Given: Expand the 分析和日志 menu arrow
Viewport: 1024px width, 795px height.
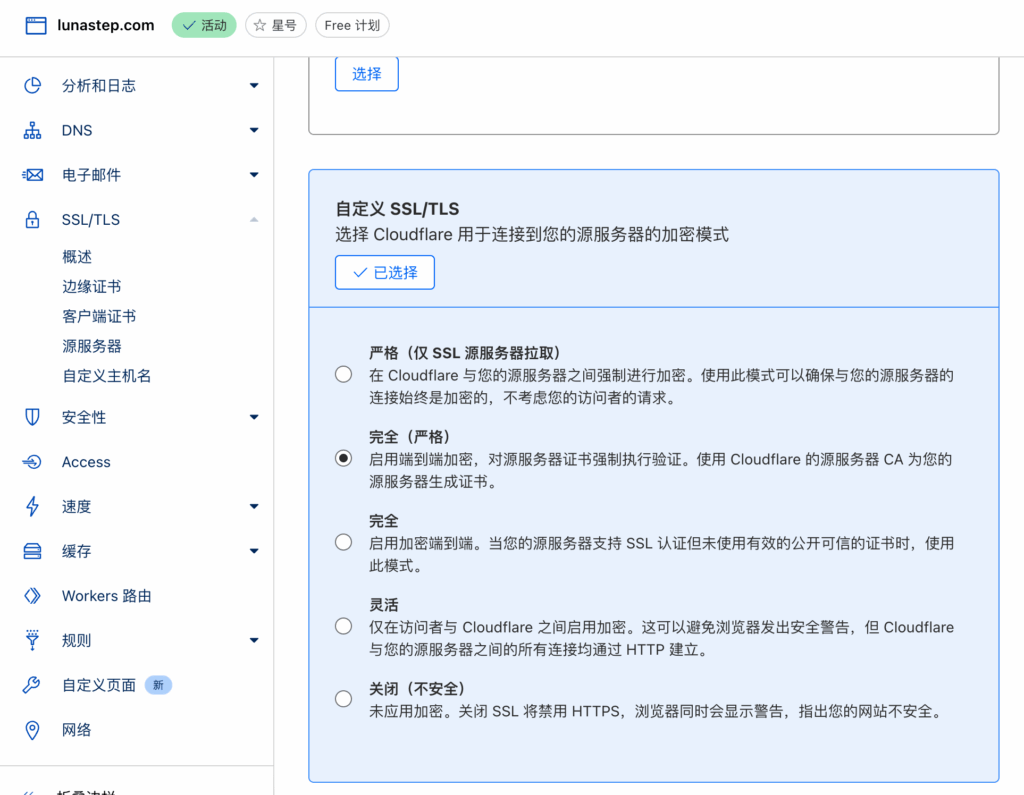Looking at the screenshot, I should point(254,86).
